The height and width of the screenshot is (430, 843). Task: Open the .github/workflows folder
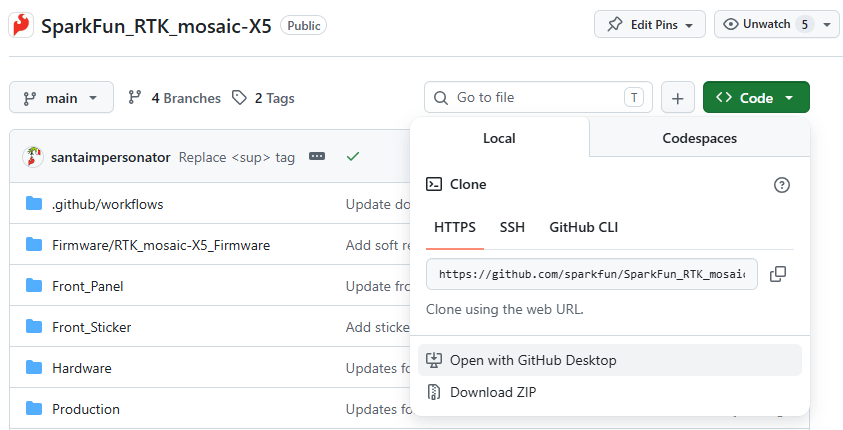[x=108, y=204]
